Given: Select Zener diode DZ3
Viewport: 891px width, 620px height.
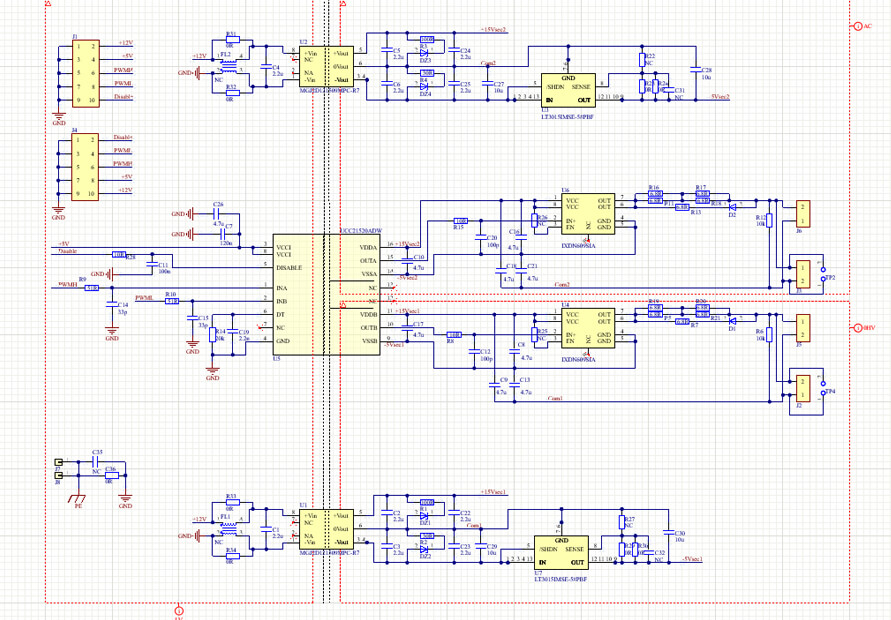Looking at the screenshot, I should pos(424,53).
